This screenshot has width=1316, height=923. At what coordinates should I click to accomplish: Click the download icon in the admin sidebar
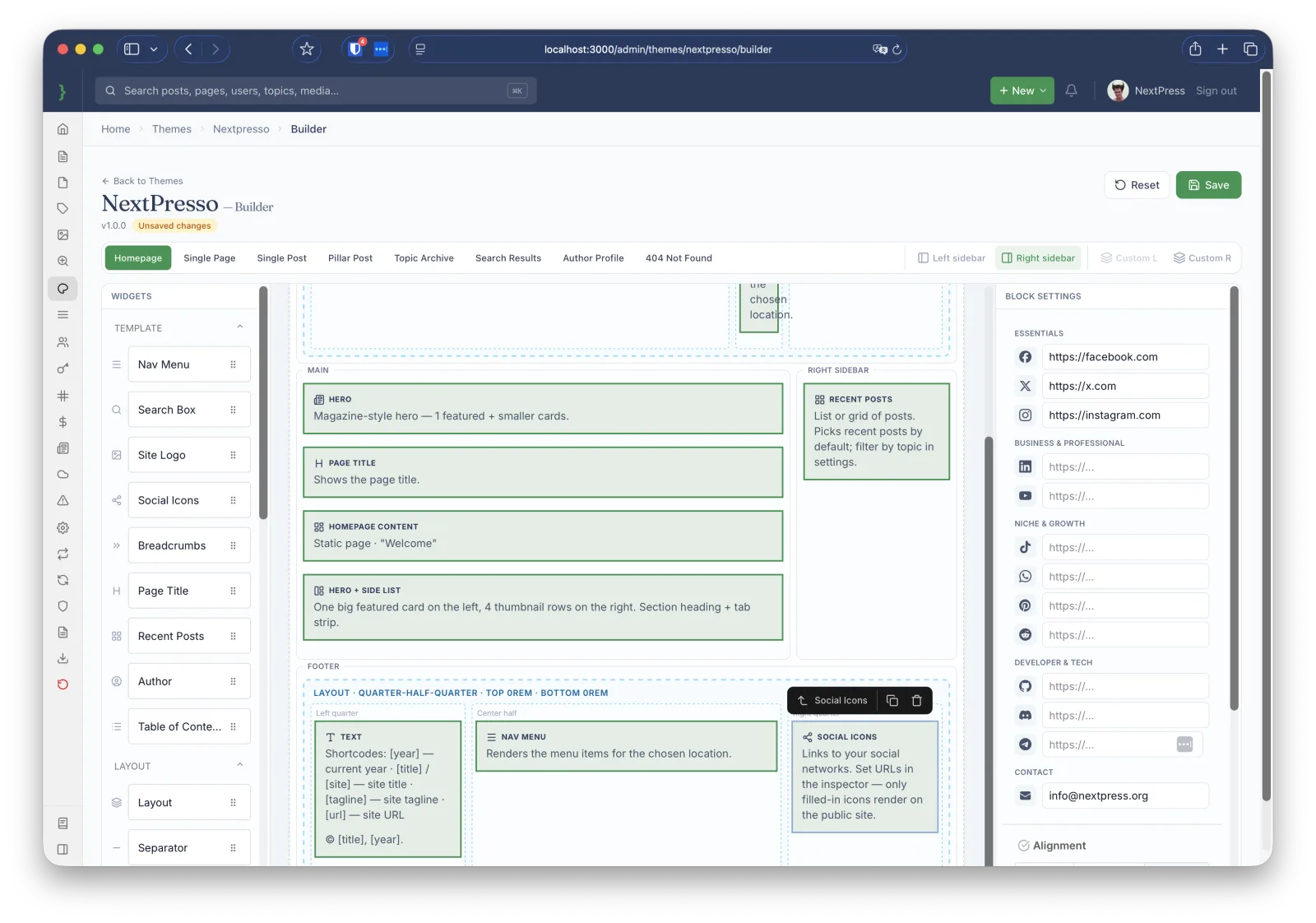tap(63, 658)
